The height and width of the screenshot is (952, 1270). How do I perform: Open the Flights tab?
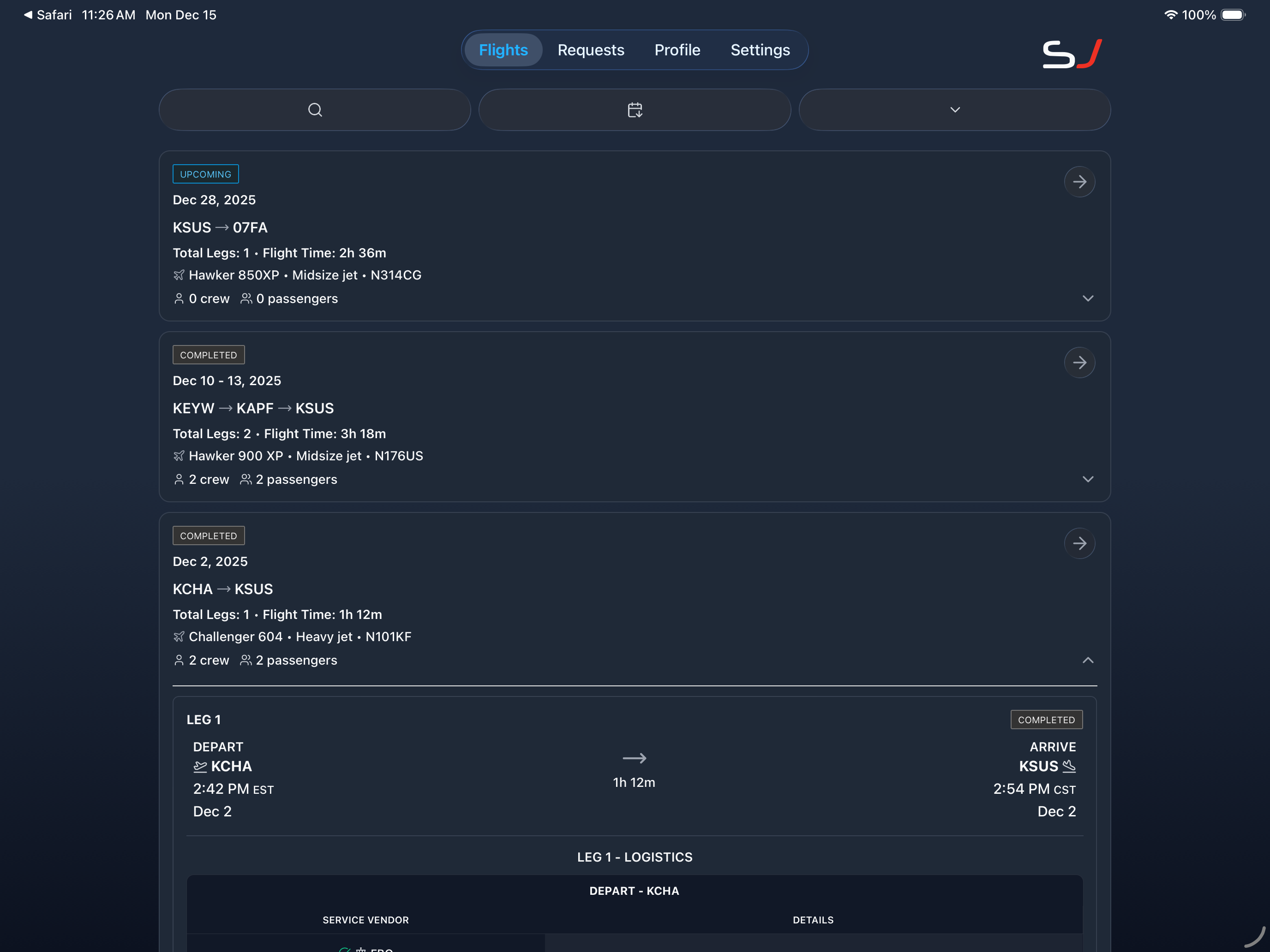tap(503, 50)
